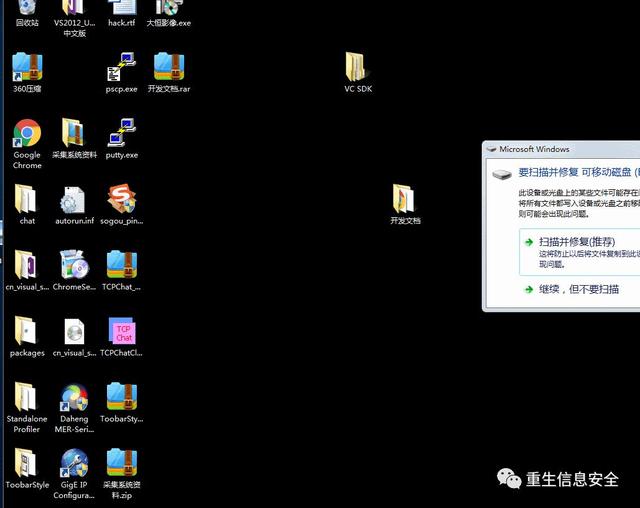Open the TCPChat_... archive
This screenshot has width=640, height=508.
pos(122,271)
